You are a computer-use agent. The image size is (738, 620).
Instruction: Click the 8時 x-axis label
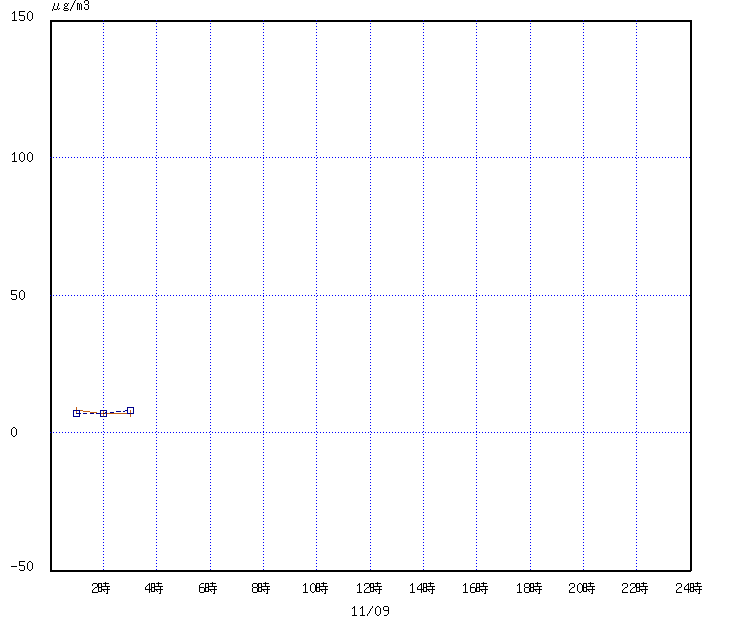[261, 589]
